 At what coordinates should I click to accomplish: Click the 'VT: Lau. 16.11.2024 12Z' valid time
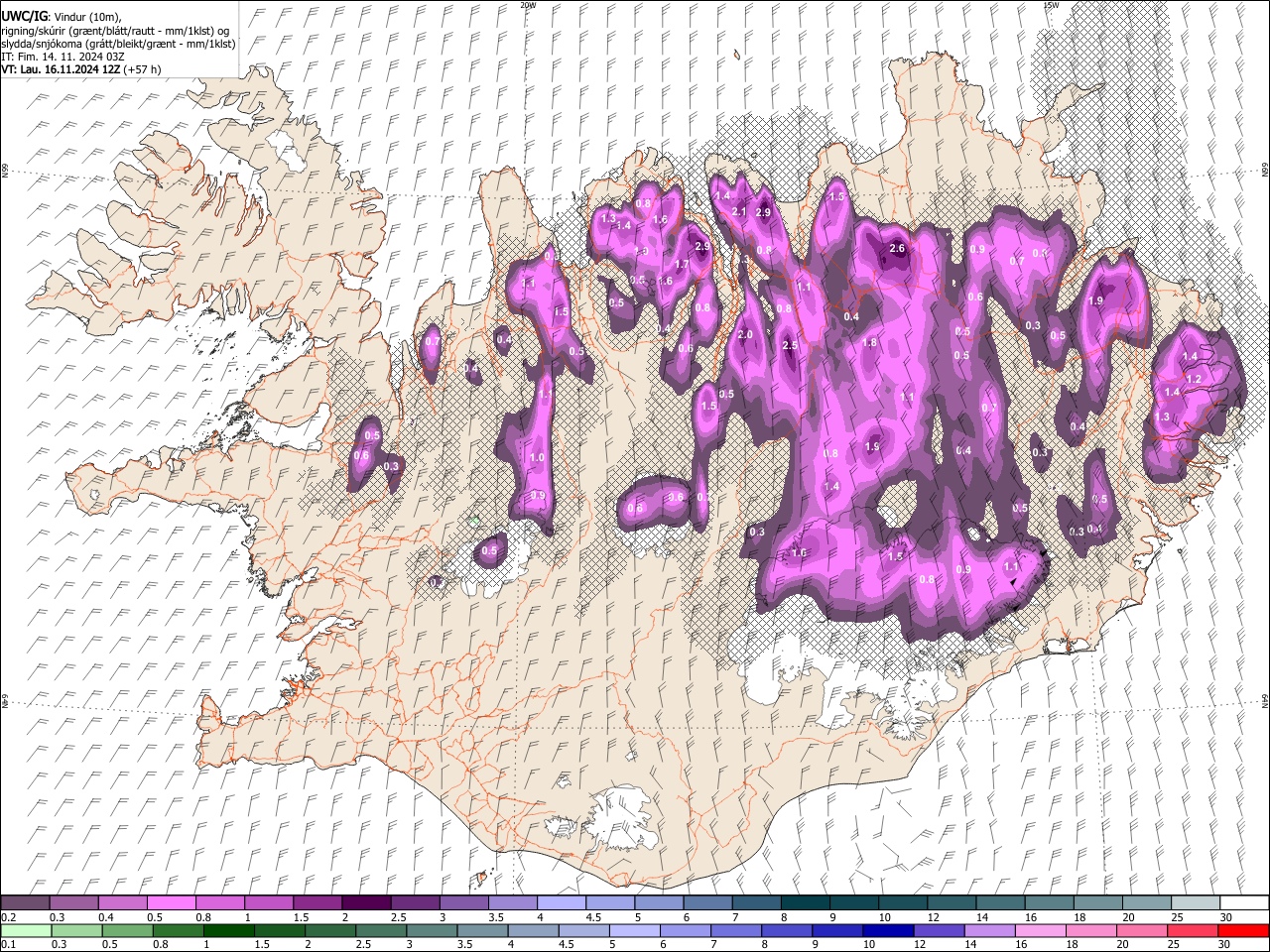(x=61, y=69)
